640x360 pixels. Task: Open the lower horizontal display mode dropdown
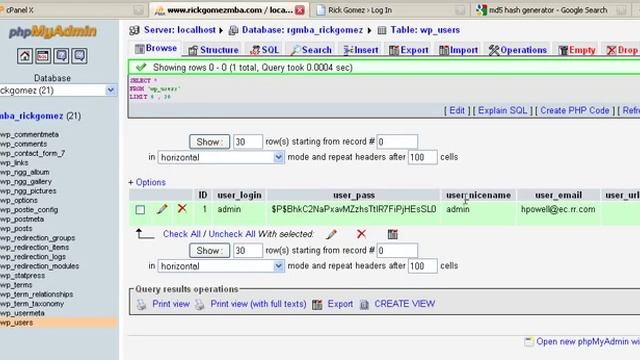coord(278,266)
